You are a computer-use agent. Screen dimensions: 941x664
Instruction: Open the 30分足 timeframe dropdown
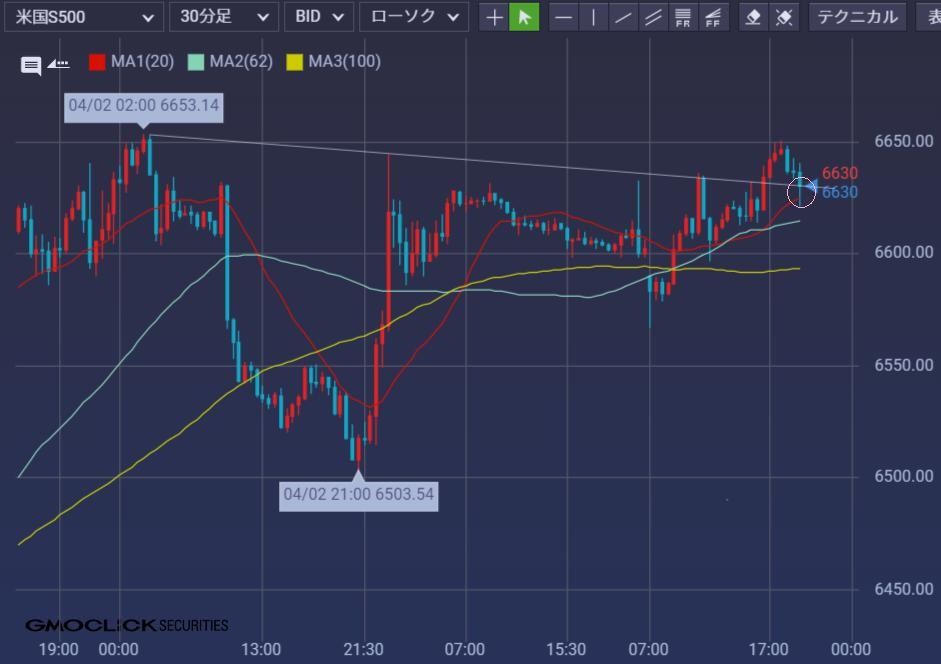[x=224, y=17]
